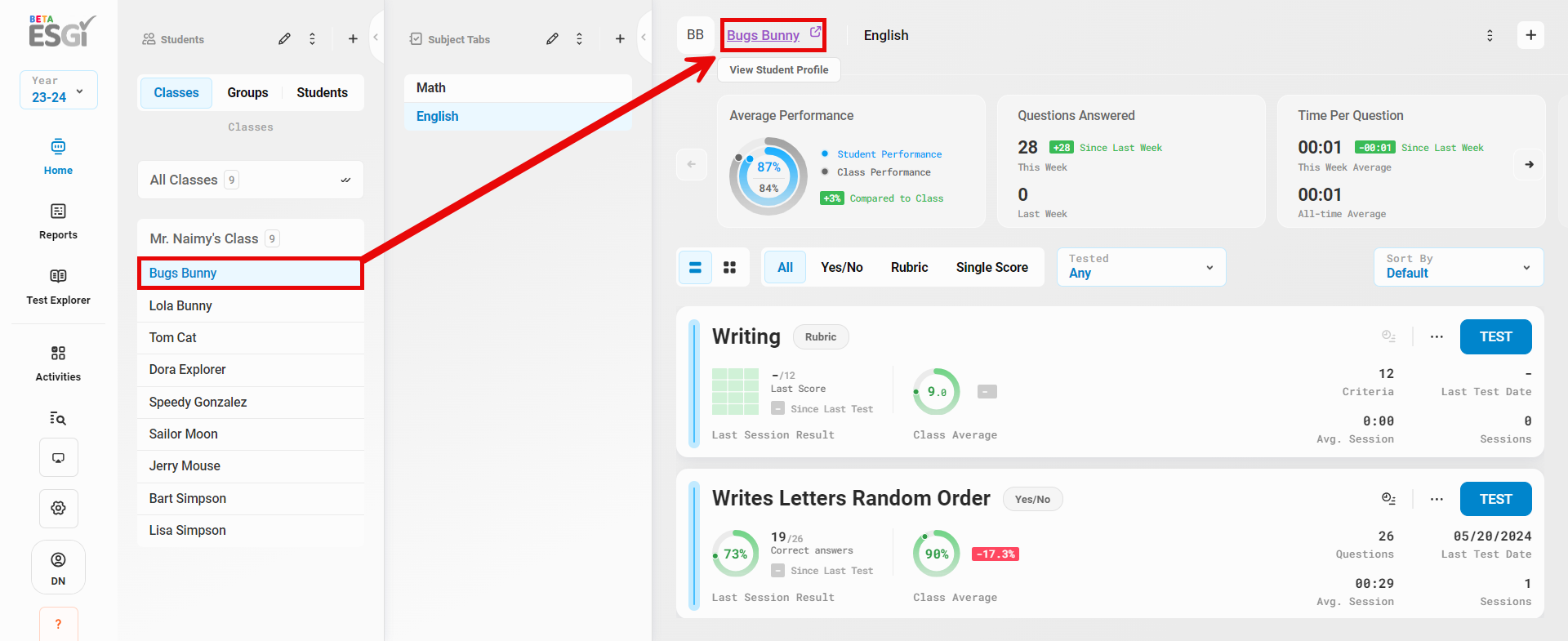
Task: Show next statistics card with right arrow
Action: tap(1529, 164)
